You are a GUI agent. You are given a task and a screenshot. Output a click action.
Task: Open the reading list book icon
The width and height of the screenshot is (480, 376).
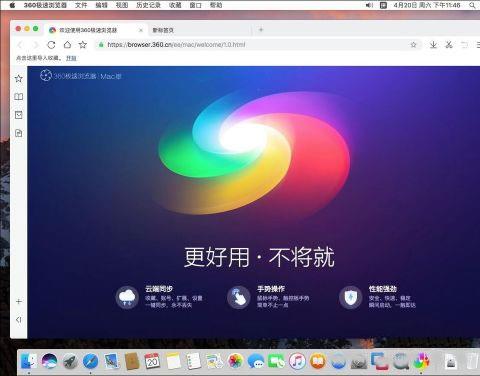point(19,97)
